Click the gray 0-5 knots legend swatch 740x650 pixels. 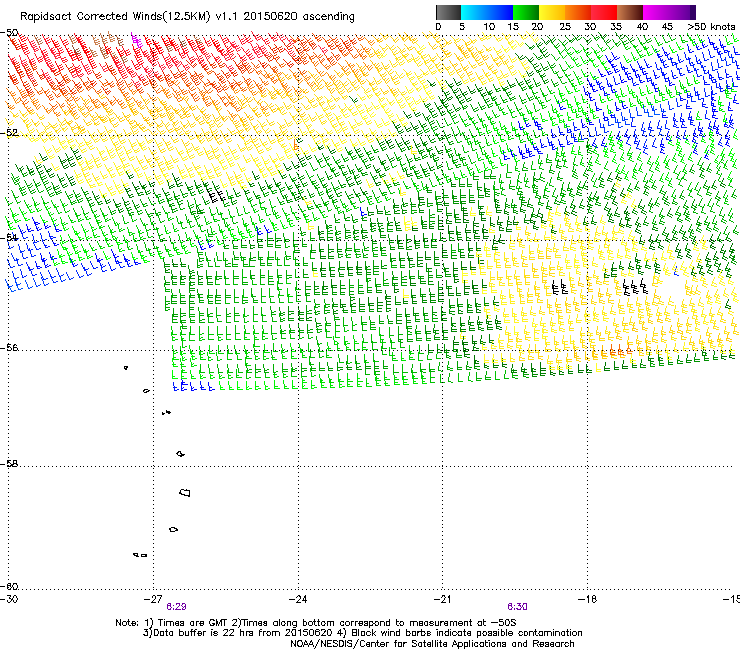tap(448, 12)
